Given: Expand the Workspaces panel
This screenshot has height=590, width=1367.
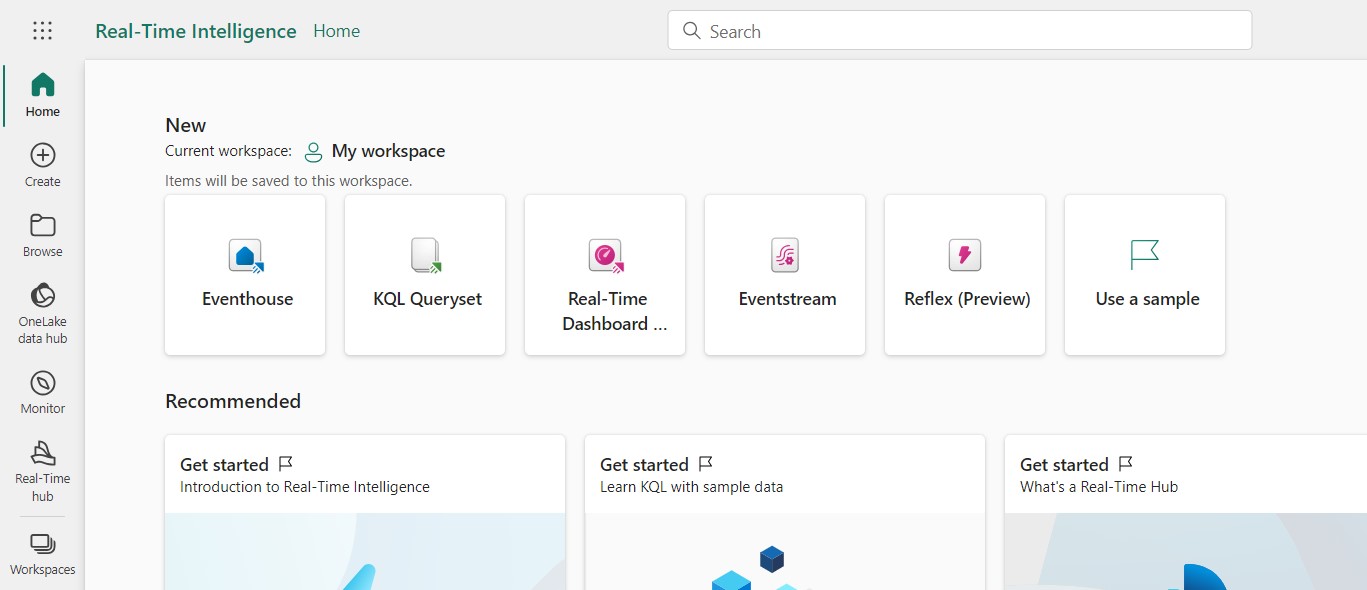Looking at the screenshot, I should click(43, 554).
